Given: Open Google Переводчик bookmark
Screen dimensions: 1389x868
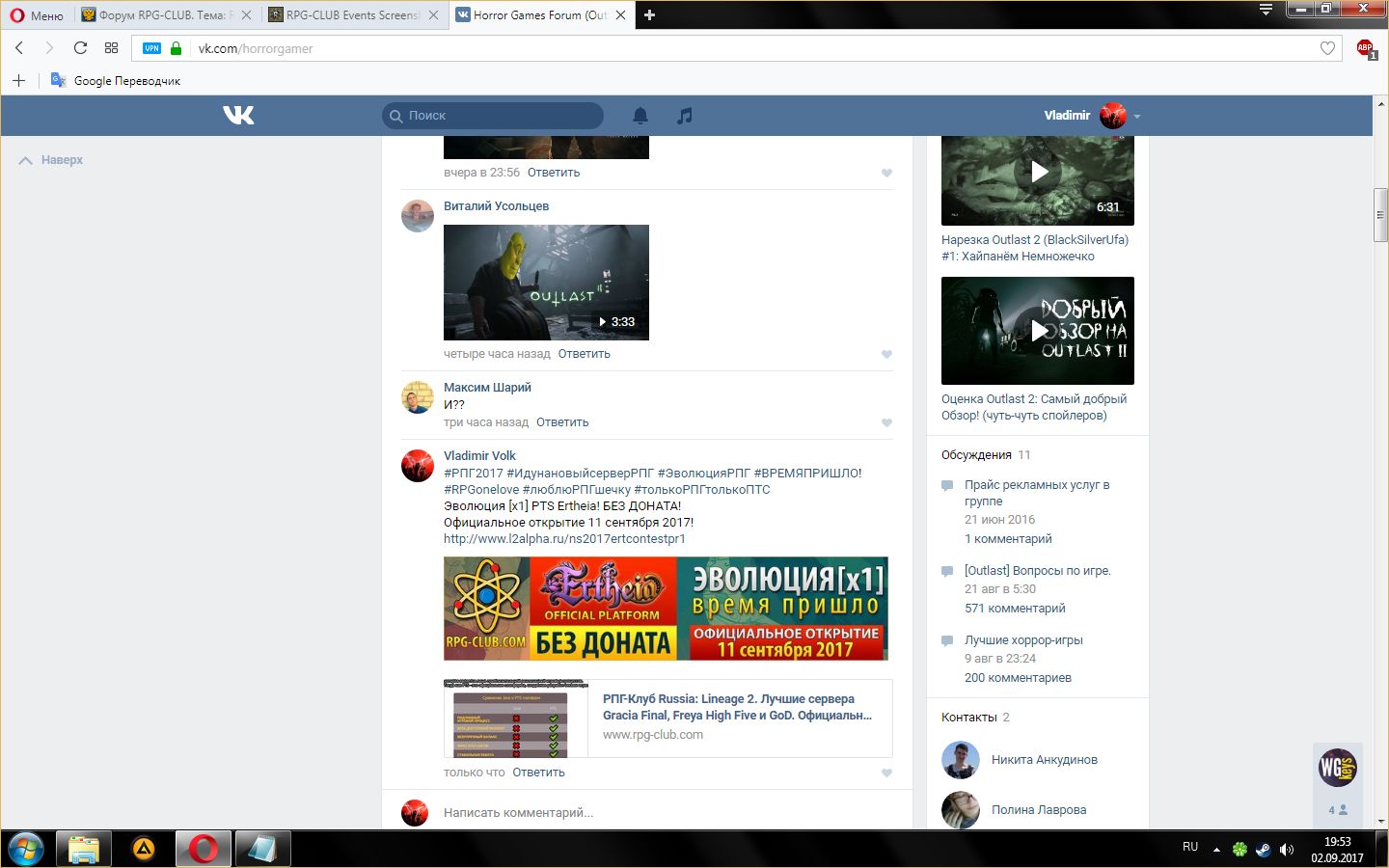Looking at the screenshot, I should coord(116,80).
